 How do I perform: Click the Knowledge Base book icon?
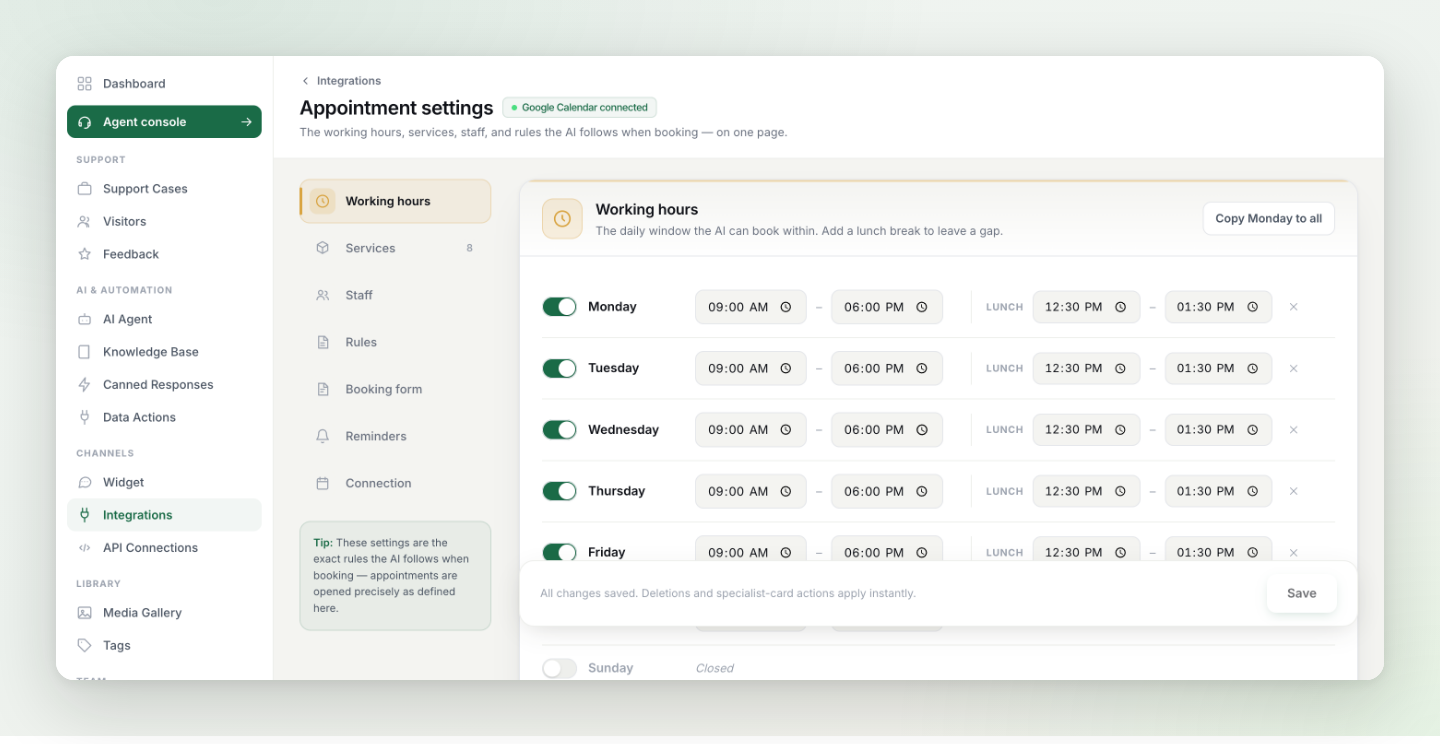[x=84, y=352]
